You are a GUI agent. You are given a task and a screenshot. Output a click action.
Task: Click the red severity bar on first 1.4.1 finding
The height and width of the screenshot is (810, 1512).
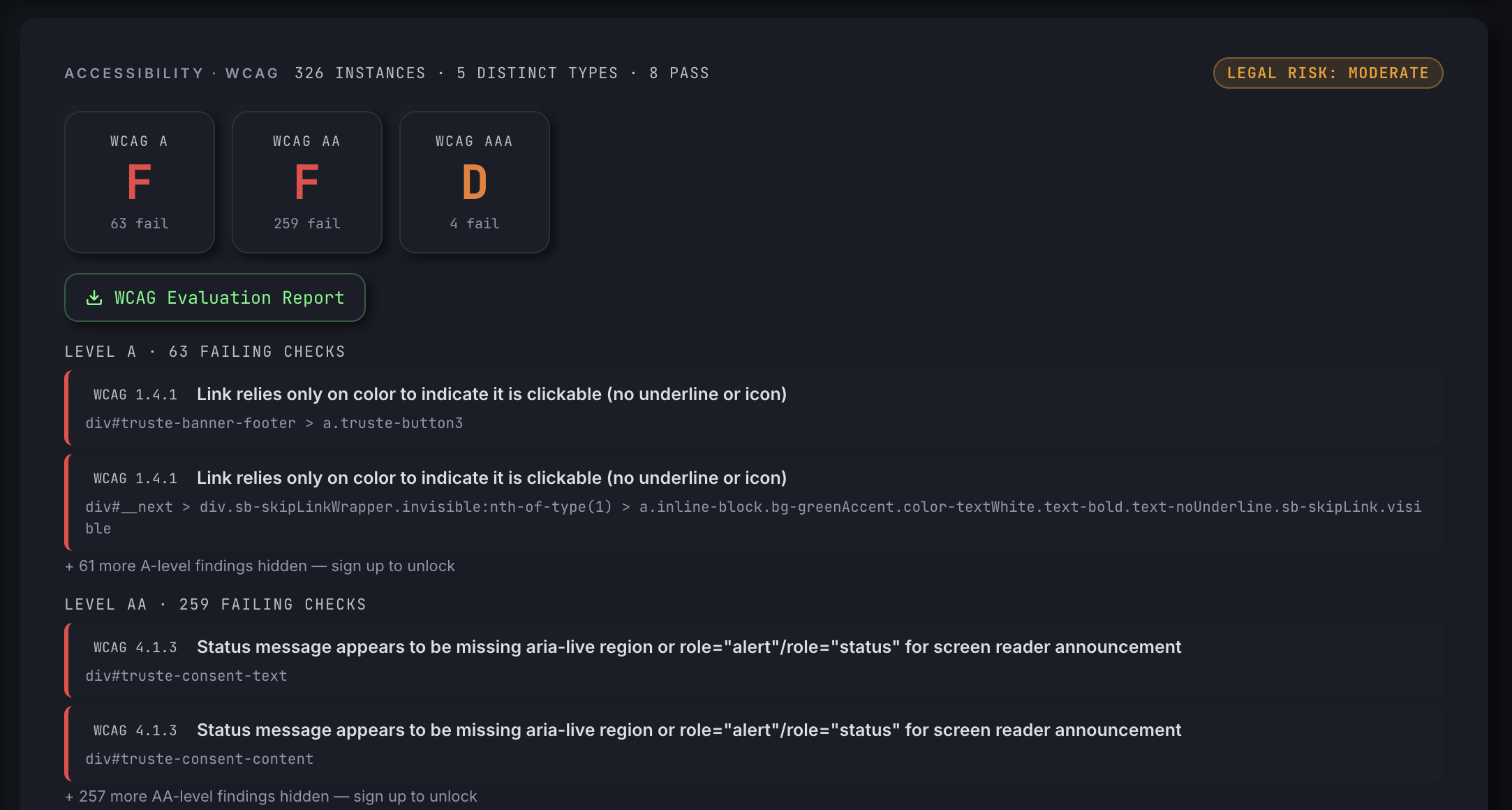click(66, 408)
